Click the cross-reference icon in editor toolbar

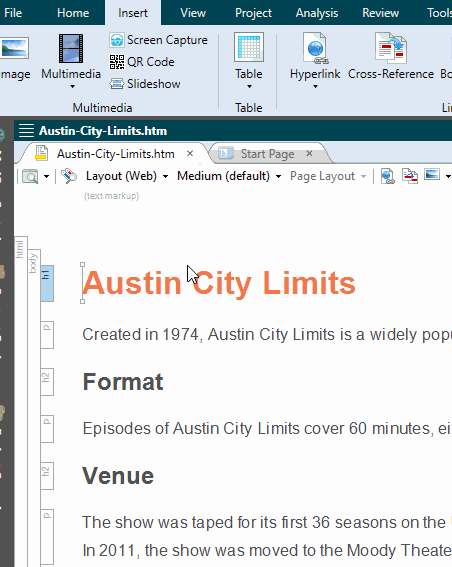point(410,176)
